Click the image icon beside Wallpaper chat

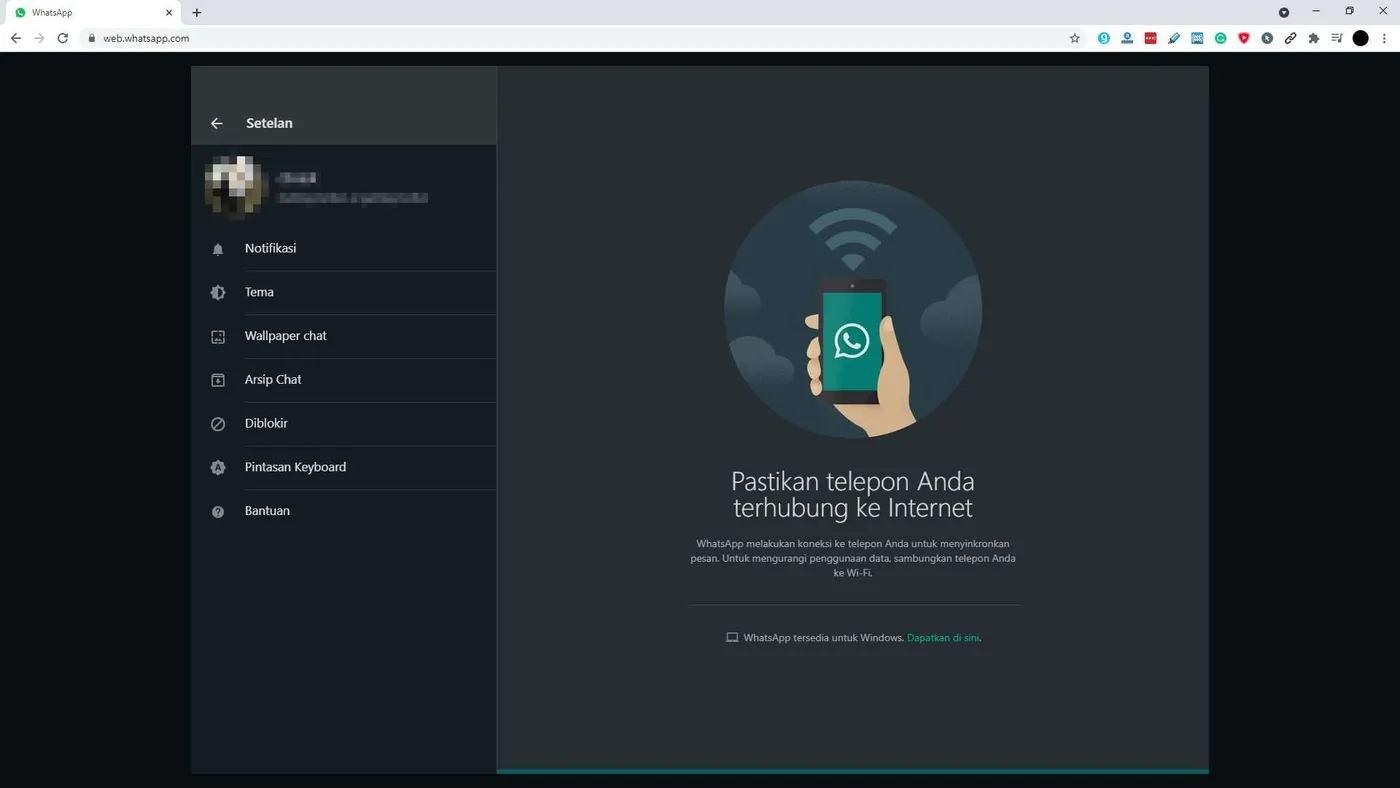click(218, 337)
